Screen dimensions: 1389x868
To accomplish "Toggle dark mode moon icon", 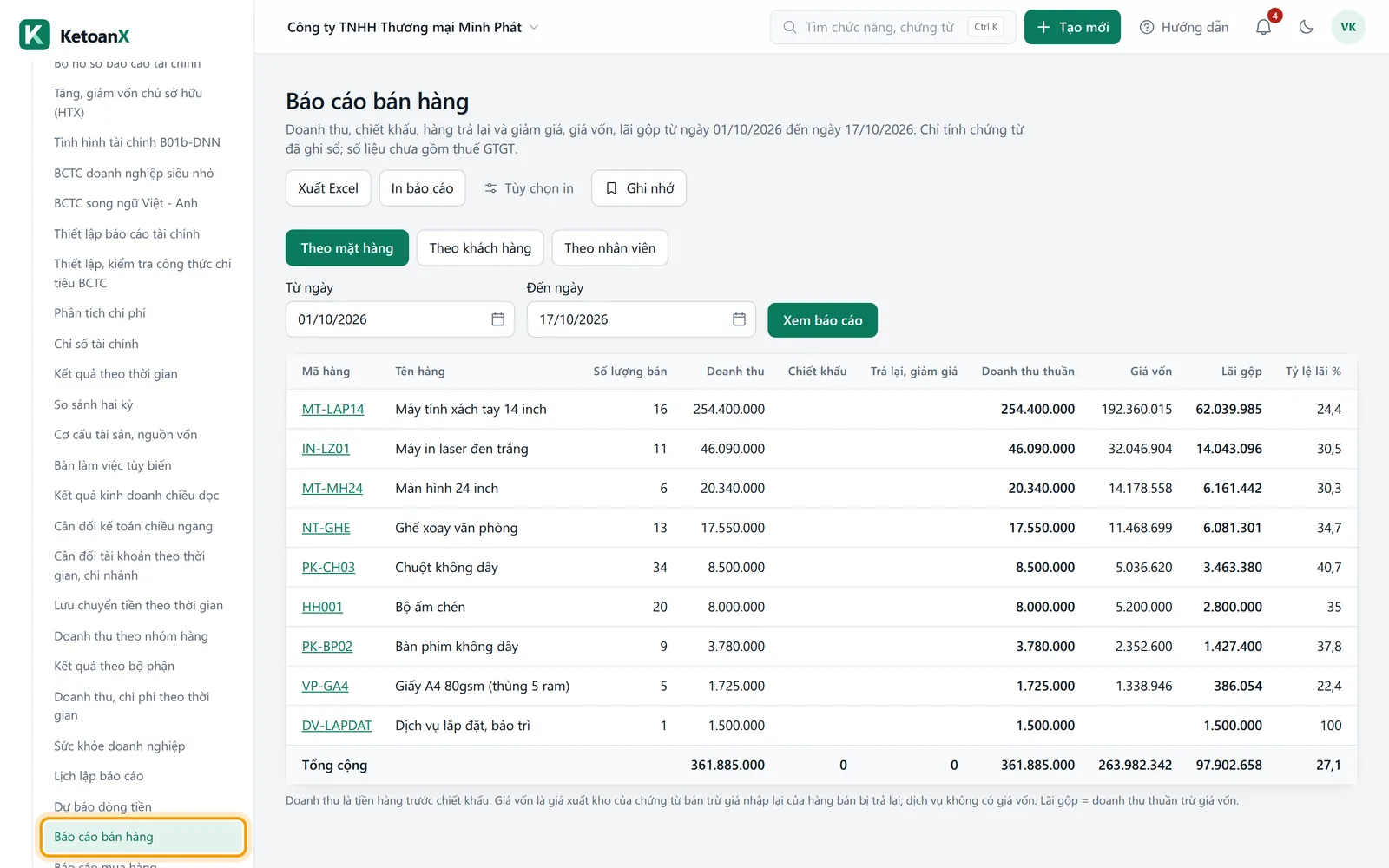I will [1306, 27].
